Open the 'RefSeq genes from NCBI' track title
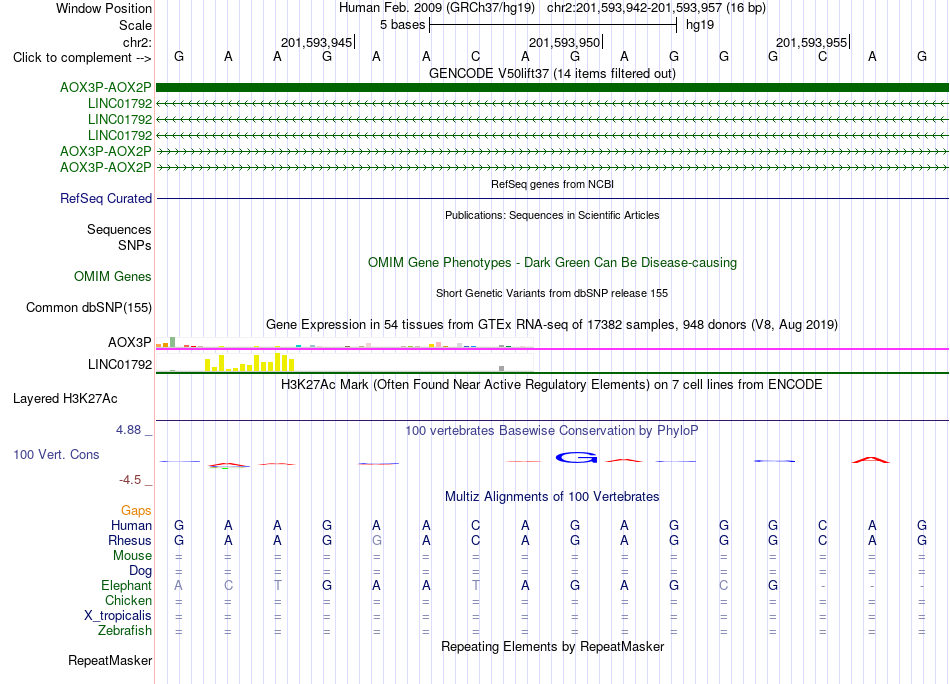Screen dimensions: 950x684 click(552, 184)
